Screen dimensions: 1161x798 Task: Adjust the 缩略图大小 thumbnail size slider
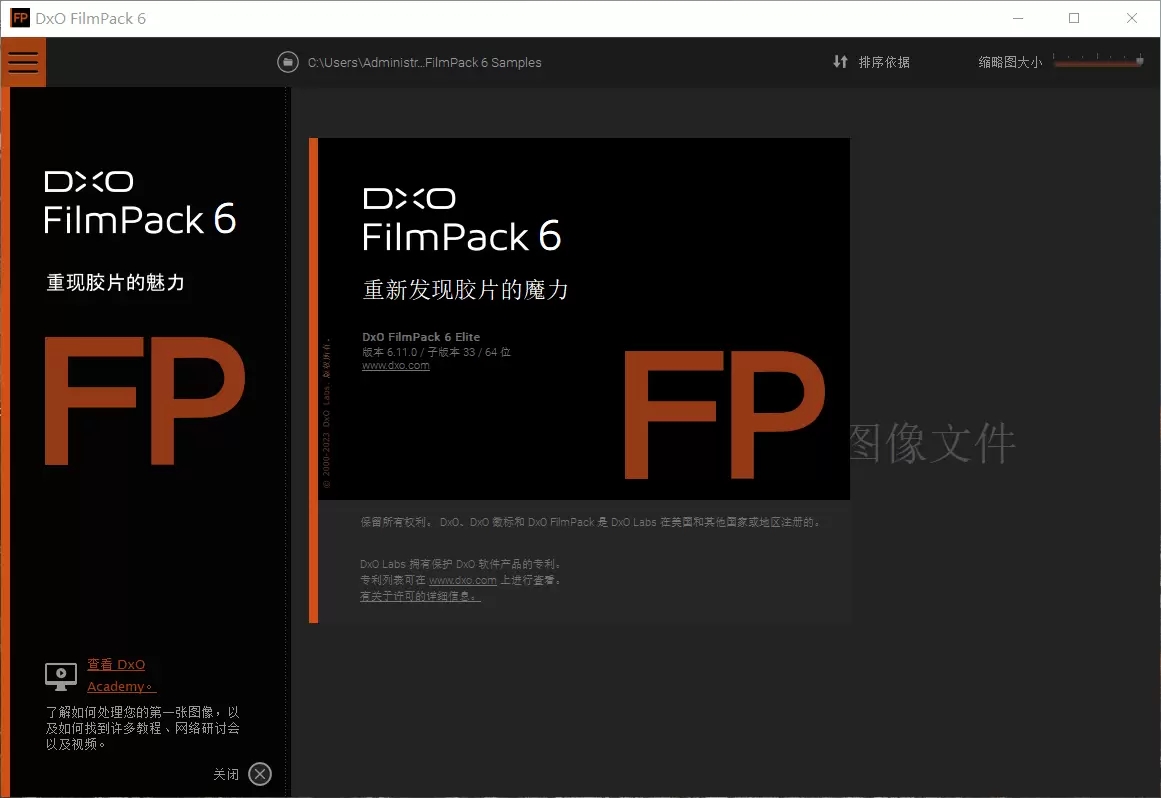(1098, 60)
